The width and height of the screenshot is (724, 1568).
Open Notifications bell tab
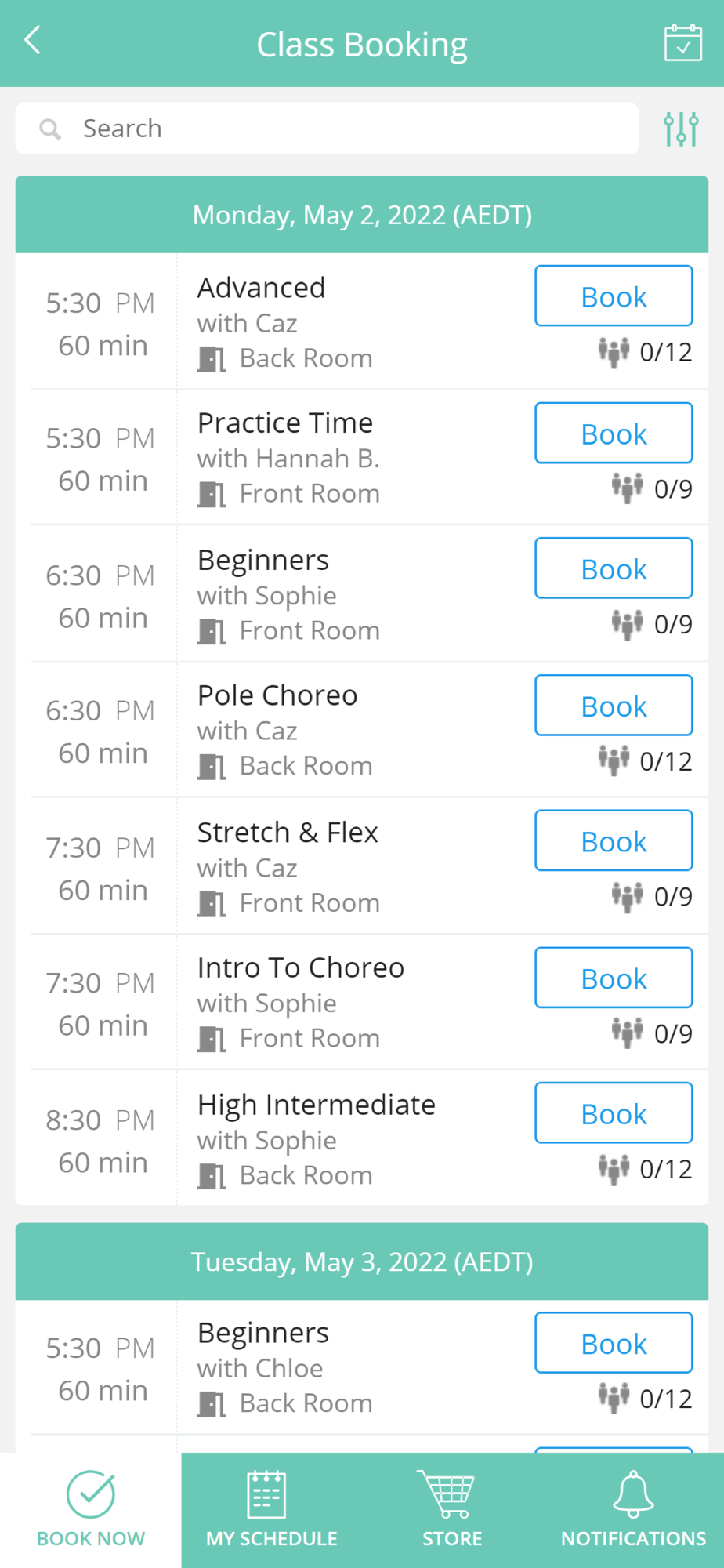(633, 1510)
